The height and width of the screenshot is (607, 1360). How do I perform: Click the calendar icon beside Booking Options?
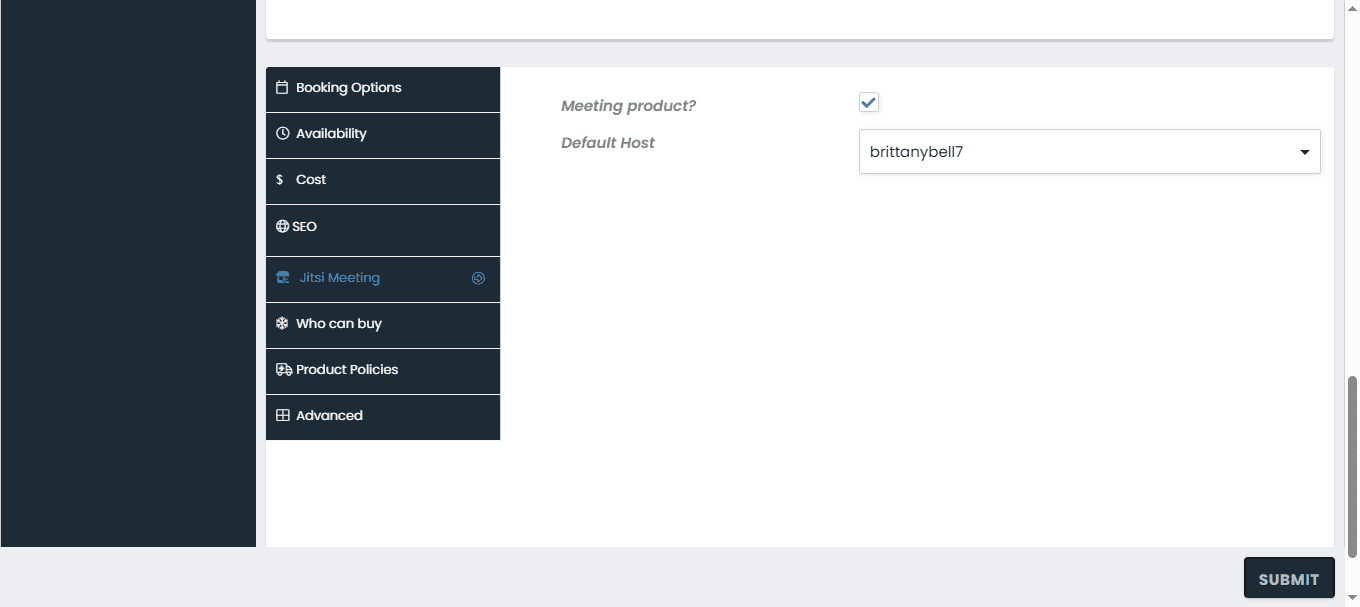coord(282,88)
